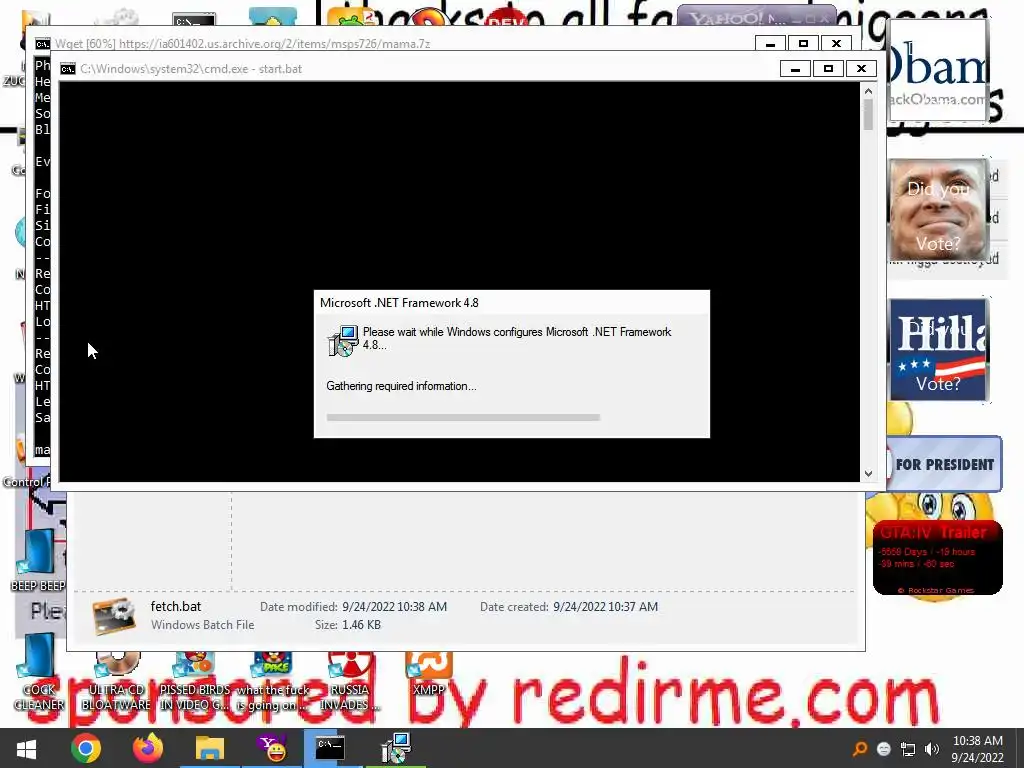Click the fetch.bat file icon in details pane
Screen dimensions: 1024x768
click(x=114, y=616)
